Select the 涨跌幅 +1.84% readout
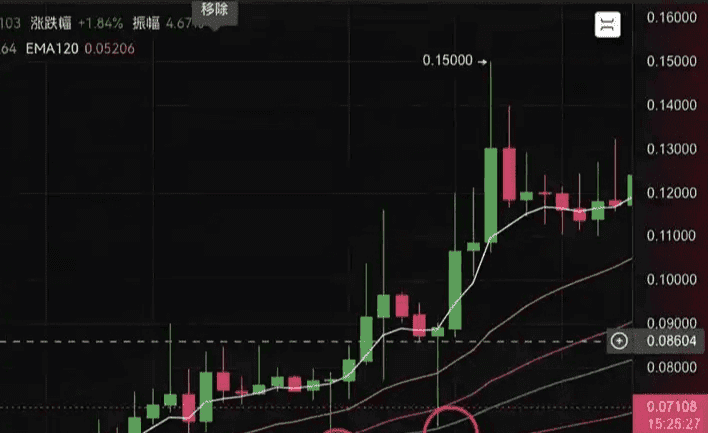Image resolution: width=708 pixels, height=433 pixels. (77, 23)
